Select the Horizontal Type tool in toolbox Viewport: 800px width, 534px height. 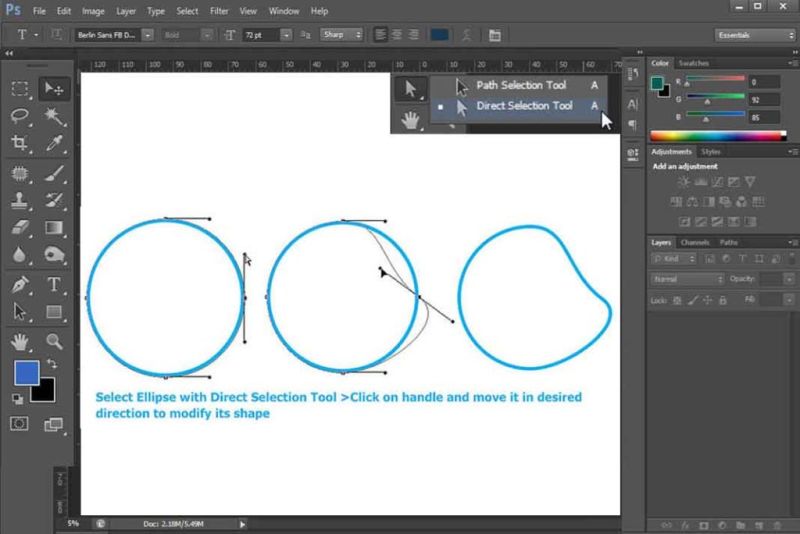click(54, 285)
